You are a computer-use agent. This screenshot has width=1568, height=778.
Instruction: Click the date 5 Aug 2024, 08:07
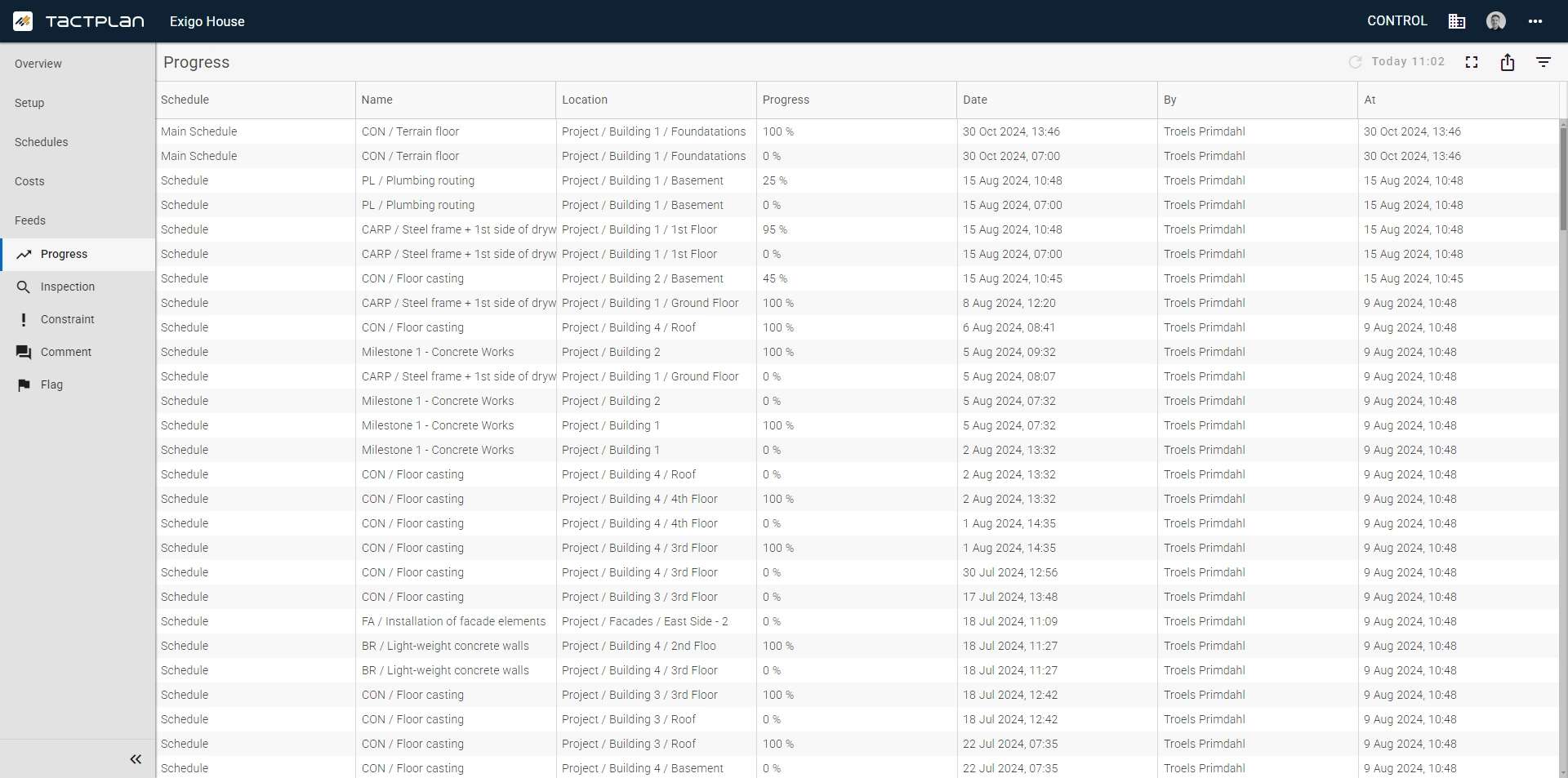coord(1009,376)
